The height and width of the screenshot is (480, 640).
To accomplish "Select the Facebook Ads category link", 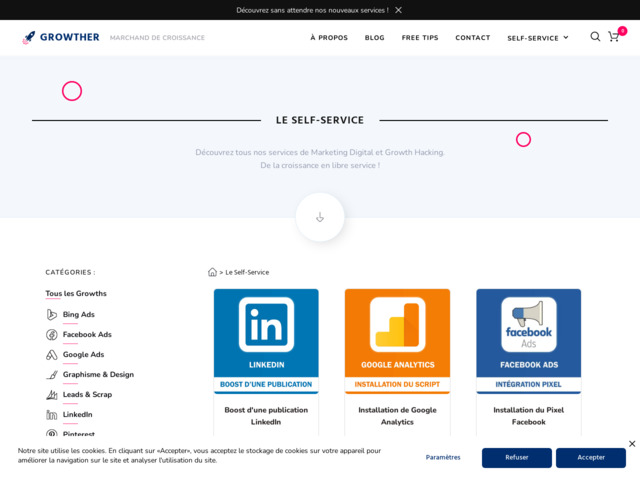I will click(87, 335).
